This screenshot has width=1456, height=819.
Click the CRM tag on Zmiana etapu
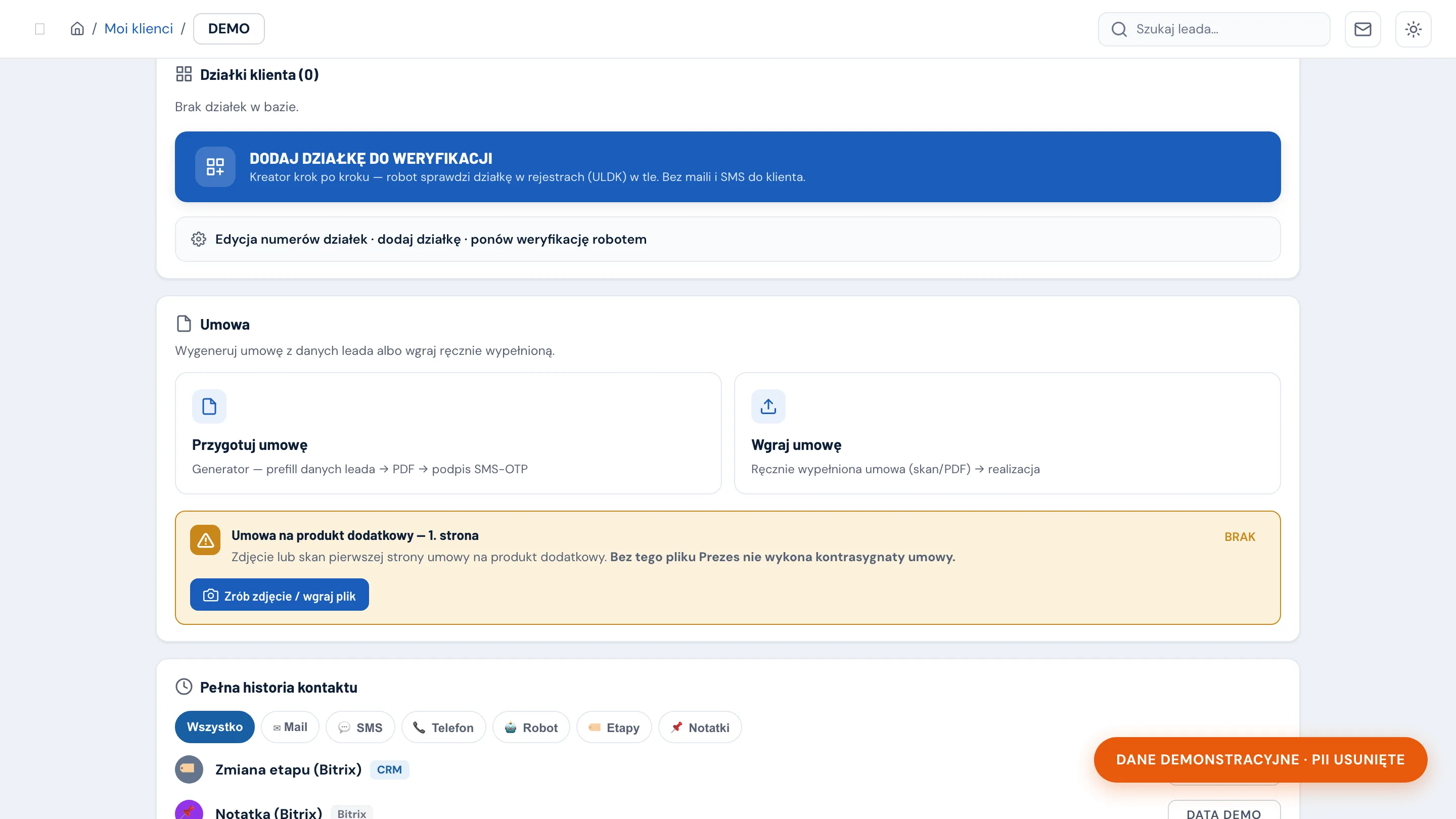tap(389, 770)
